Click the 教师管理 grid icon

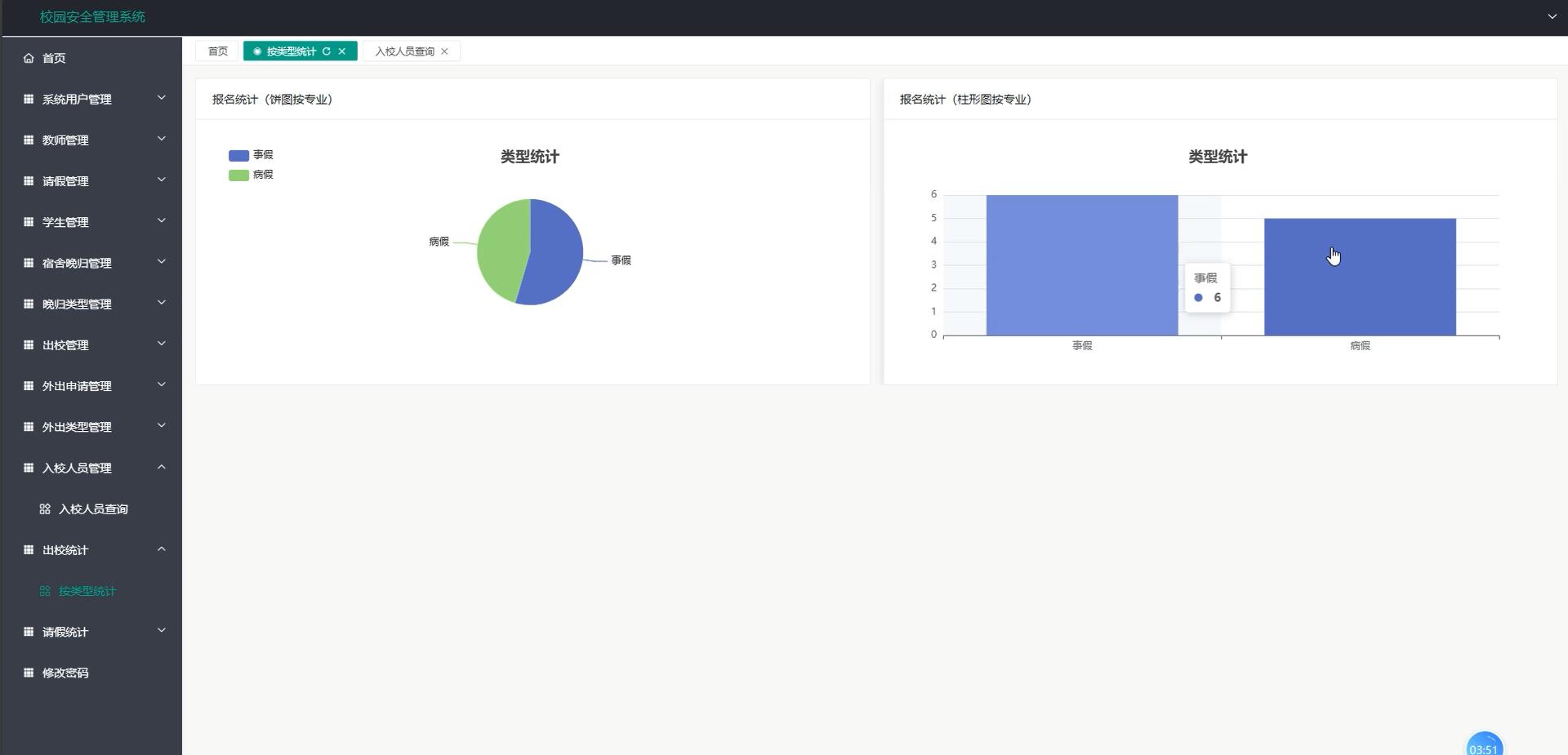coord(27,140)
